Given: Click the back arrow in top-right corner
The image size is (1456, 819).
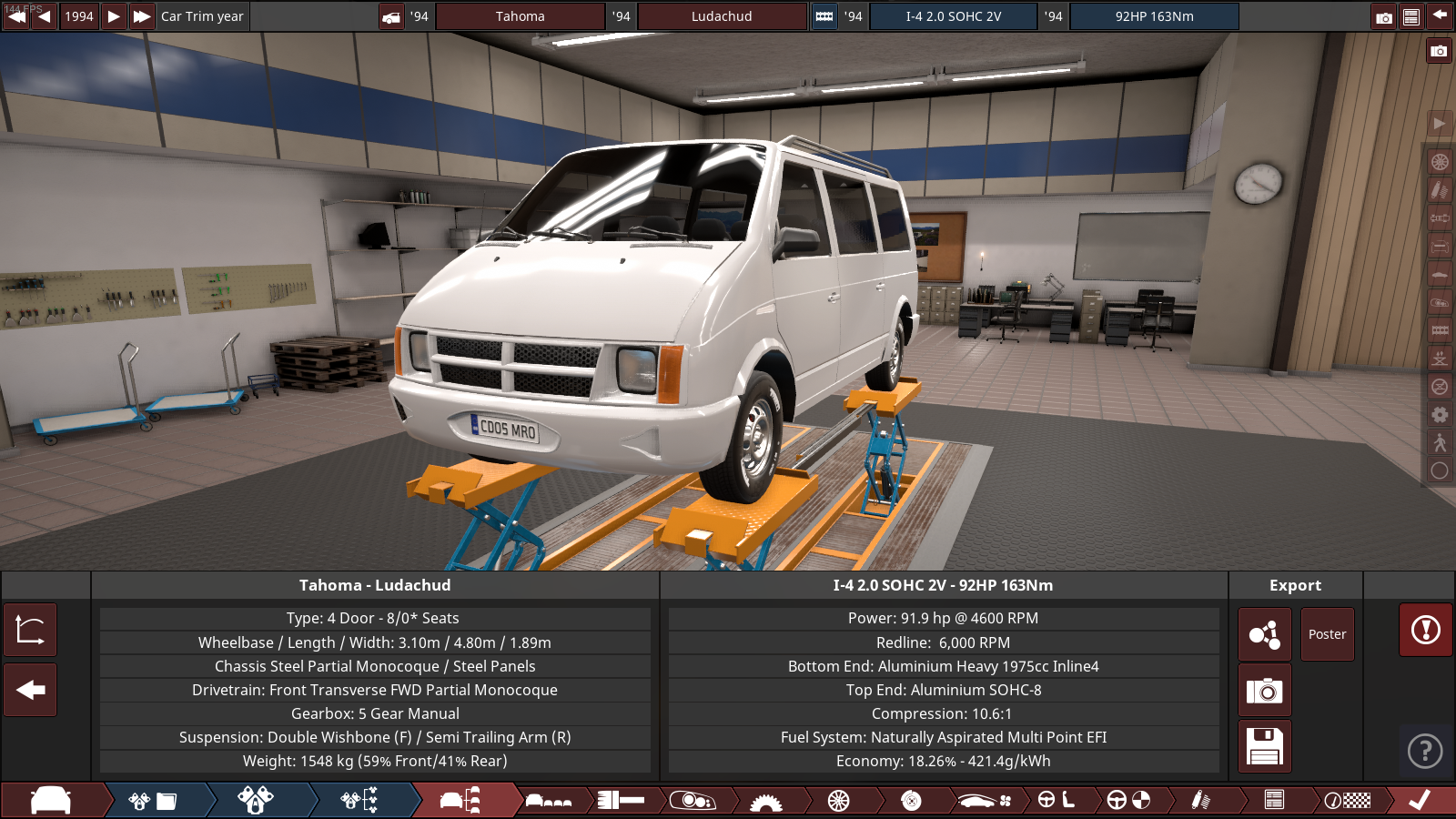Looking at the screenshot, I should pyautogui.click(x=1440, y=15).
